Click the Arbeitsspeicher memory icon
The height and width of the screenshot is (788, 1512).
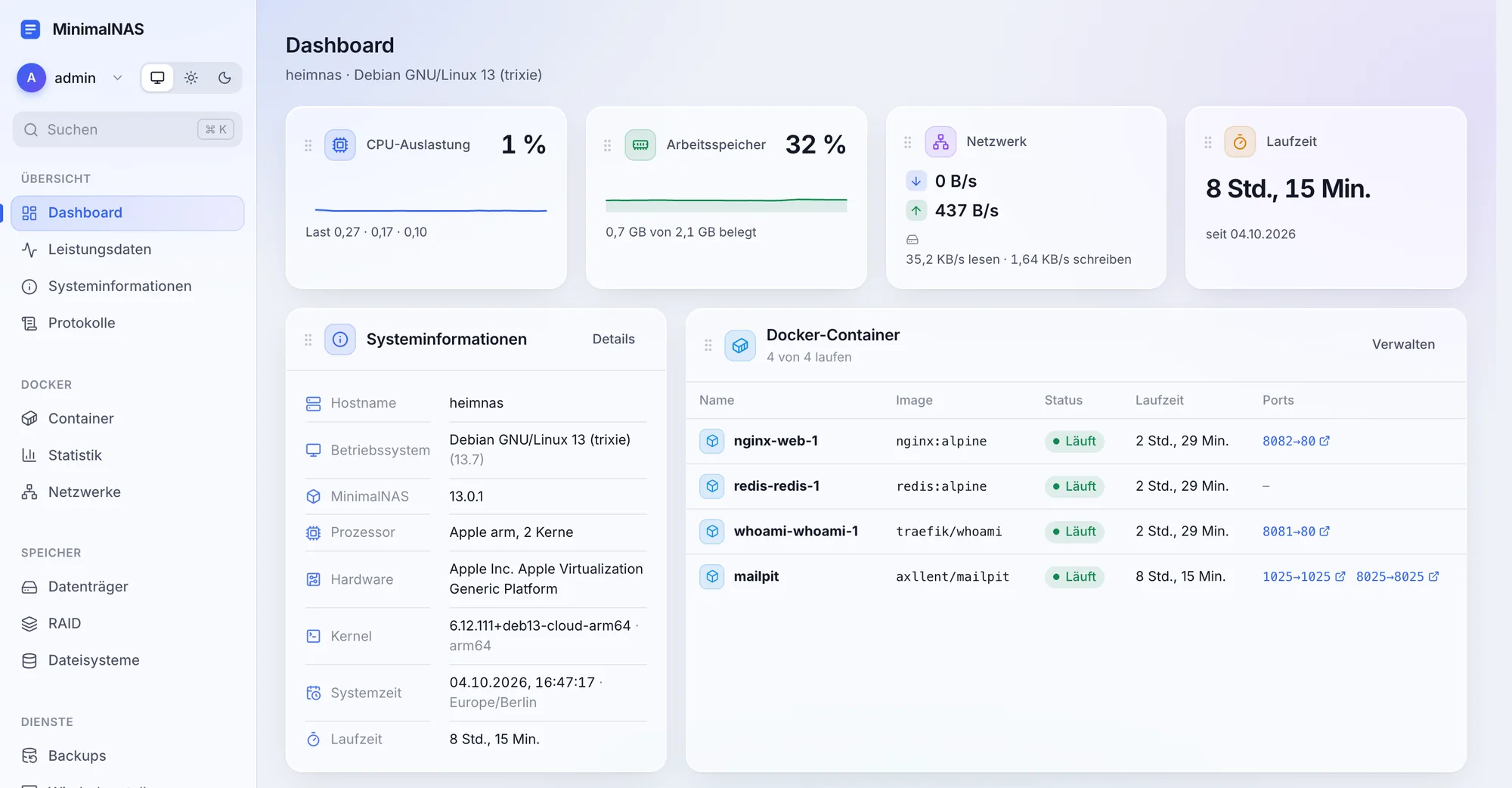tap(640, 144)
